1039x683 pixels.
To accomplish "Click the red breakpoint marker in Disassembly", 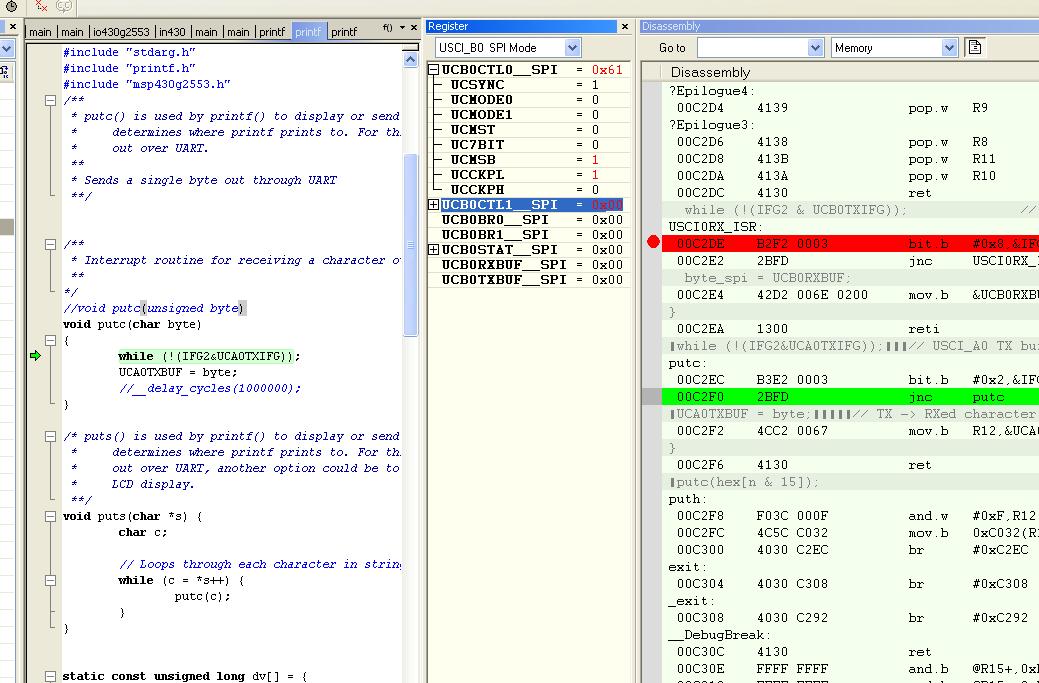I will pyautogui.click(x=654, y=242).
